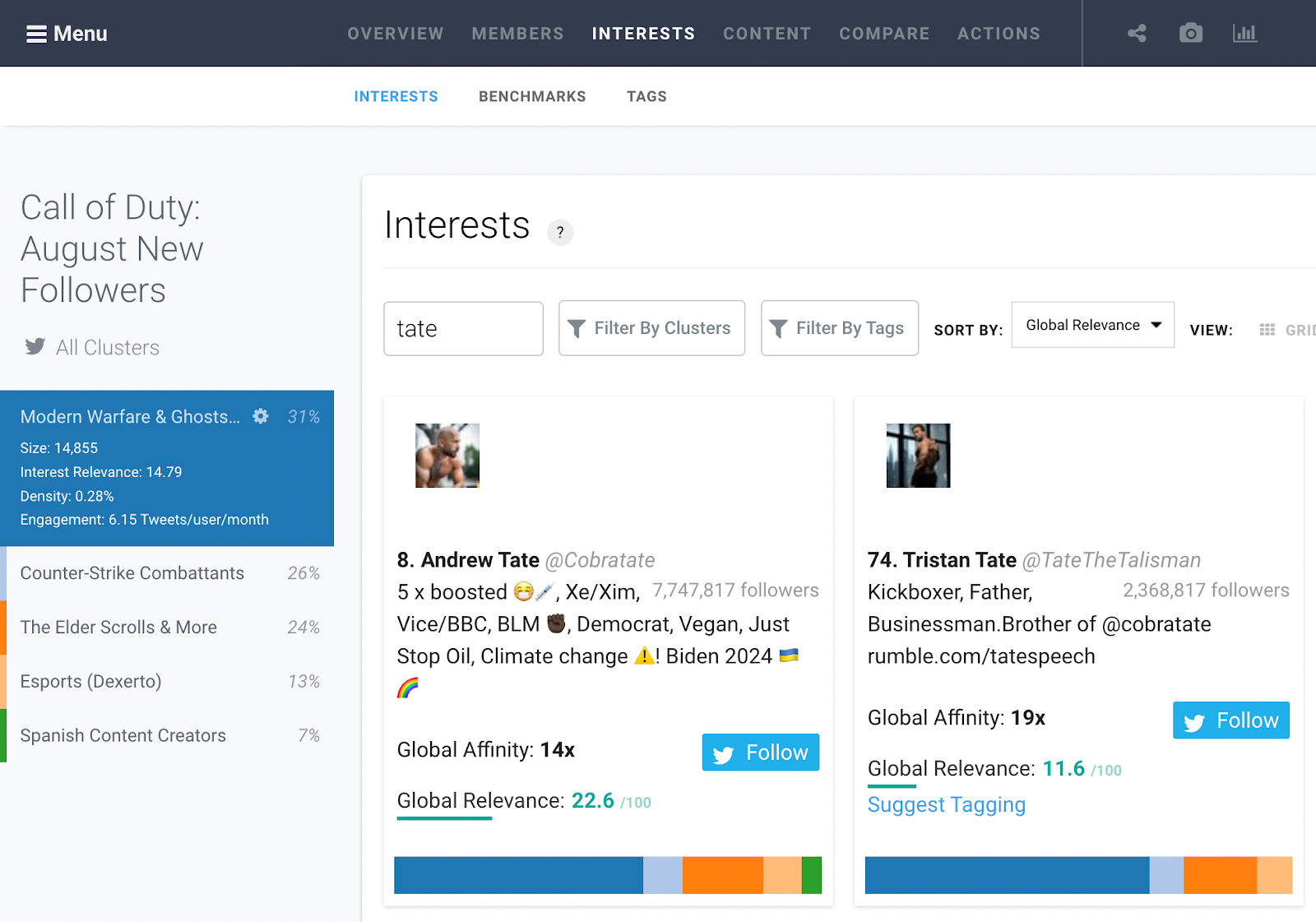Switch to the Benchmarks sub-tab
The image size is (1316, 922).
click(532, 96)
